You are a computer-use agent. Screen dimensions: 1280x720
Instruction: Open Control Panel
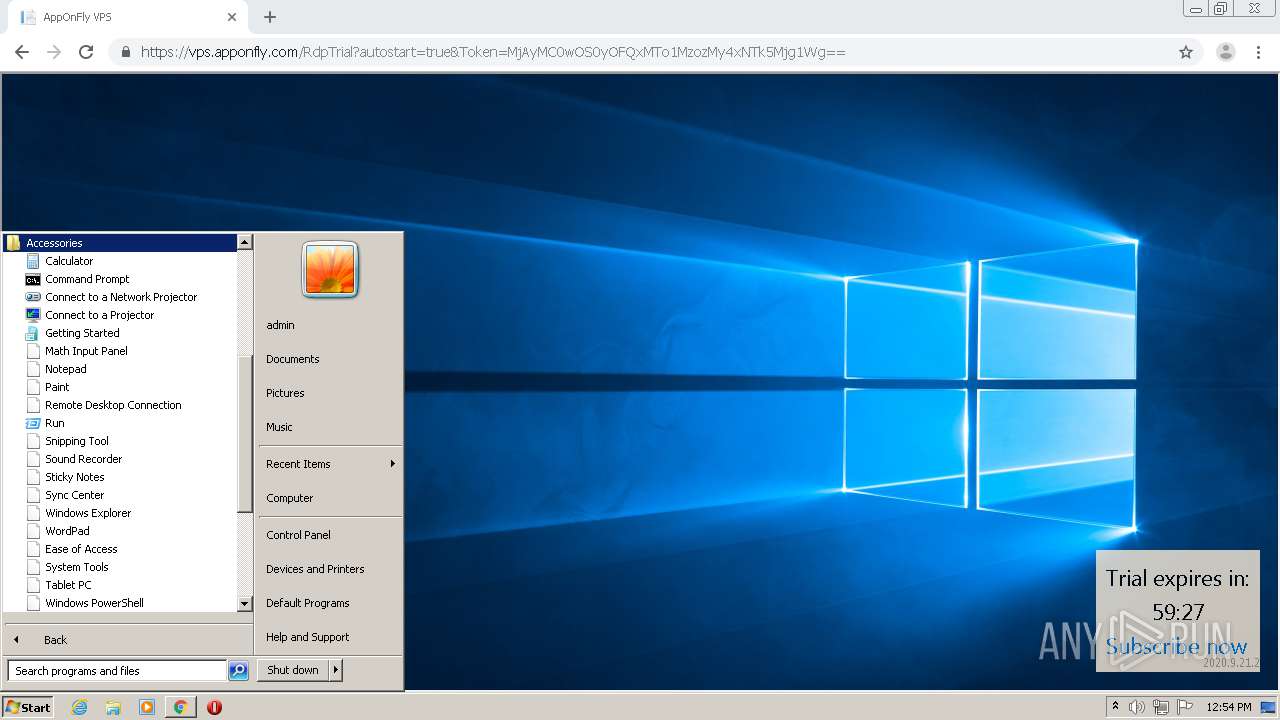tap(298, 535)
